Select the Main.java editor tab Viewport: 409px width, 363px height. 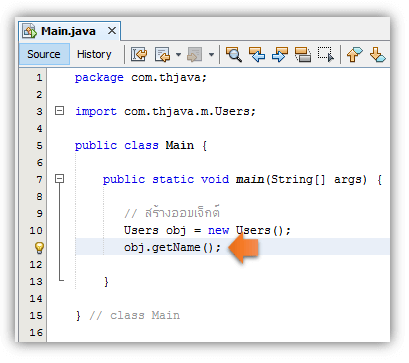click(69, 31)
